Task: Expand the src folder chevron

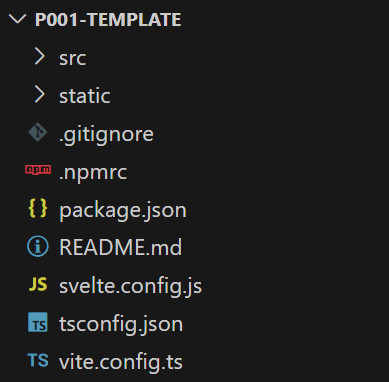Action: (39, 57)
